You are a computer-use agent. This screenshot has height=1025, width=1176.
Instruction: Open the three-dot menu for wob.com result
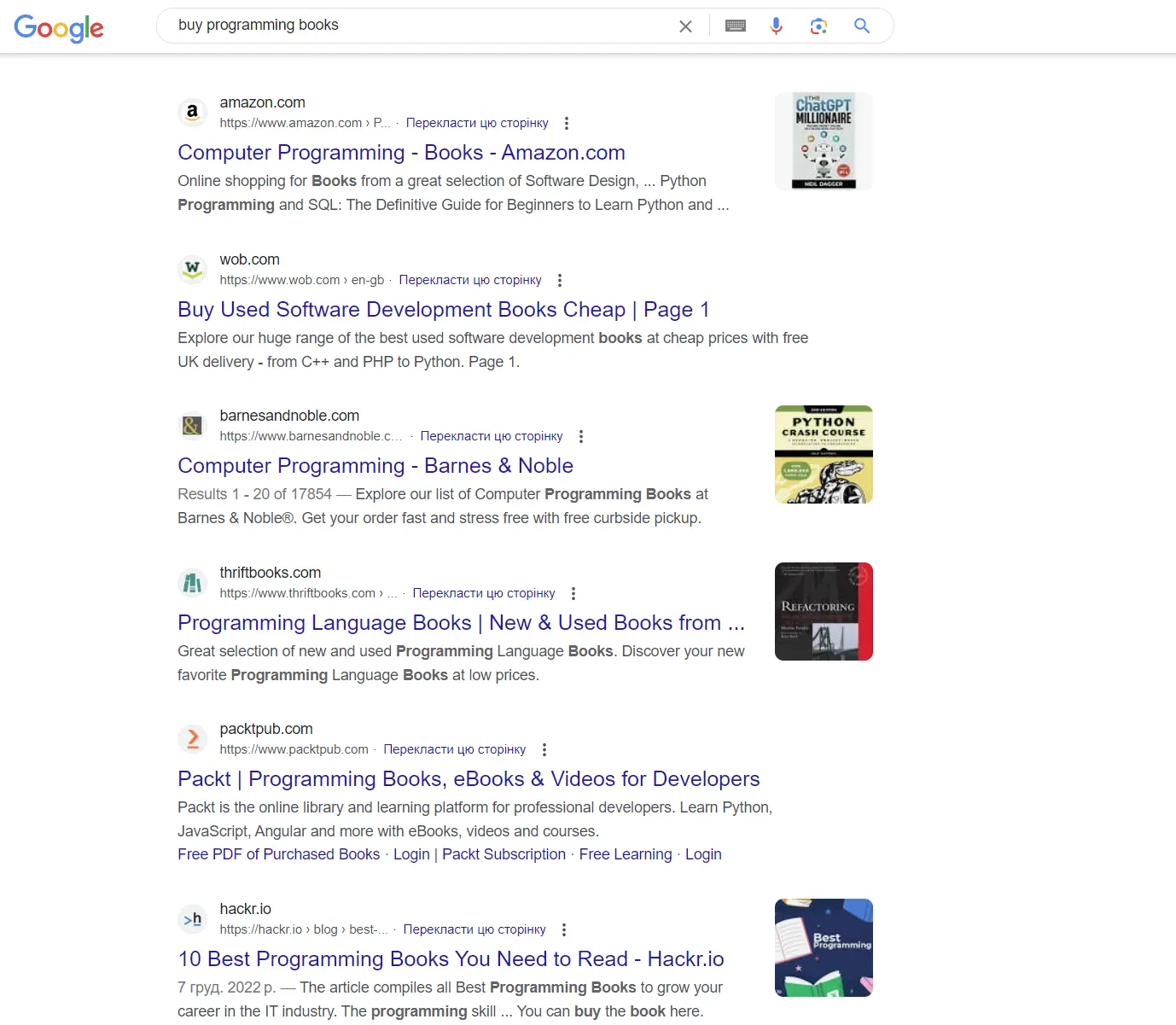tap(559, 280)
